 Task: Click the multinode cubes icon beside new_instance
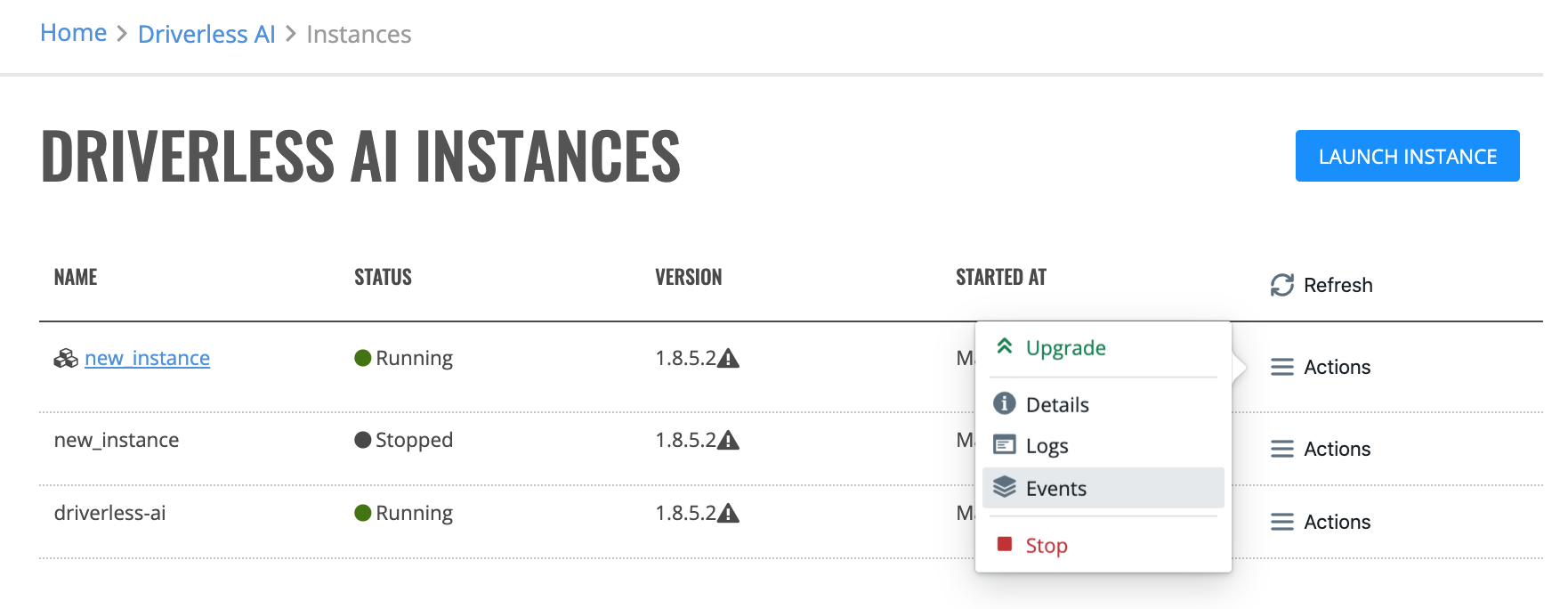(66, 358)
